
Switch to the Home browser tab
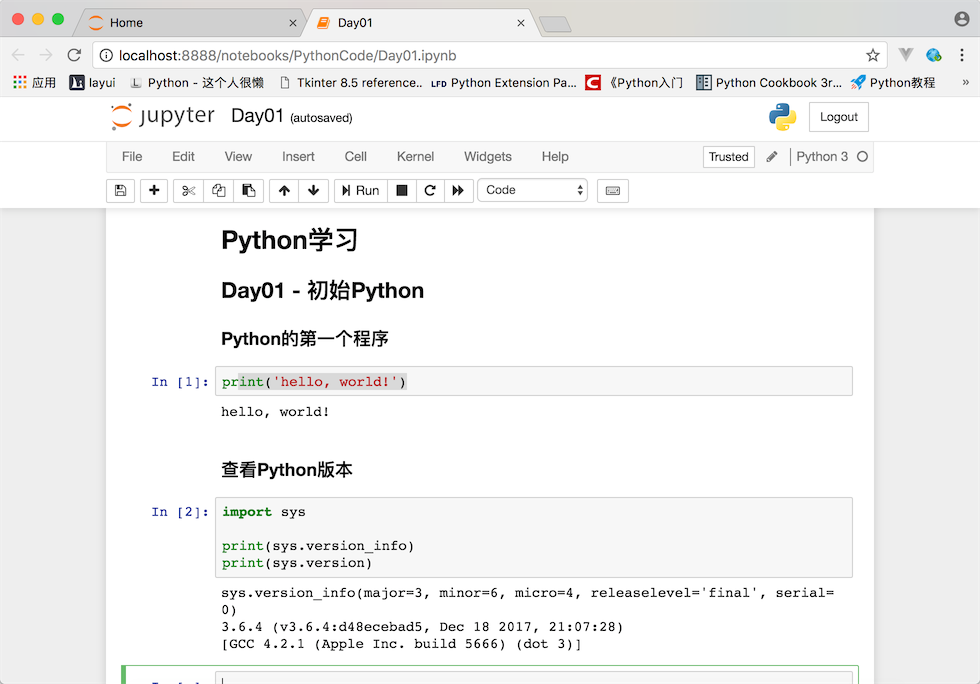(x=126, y=22)
